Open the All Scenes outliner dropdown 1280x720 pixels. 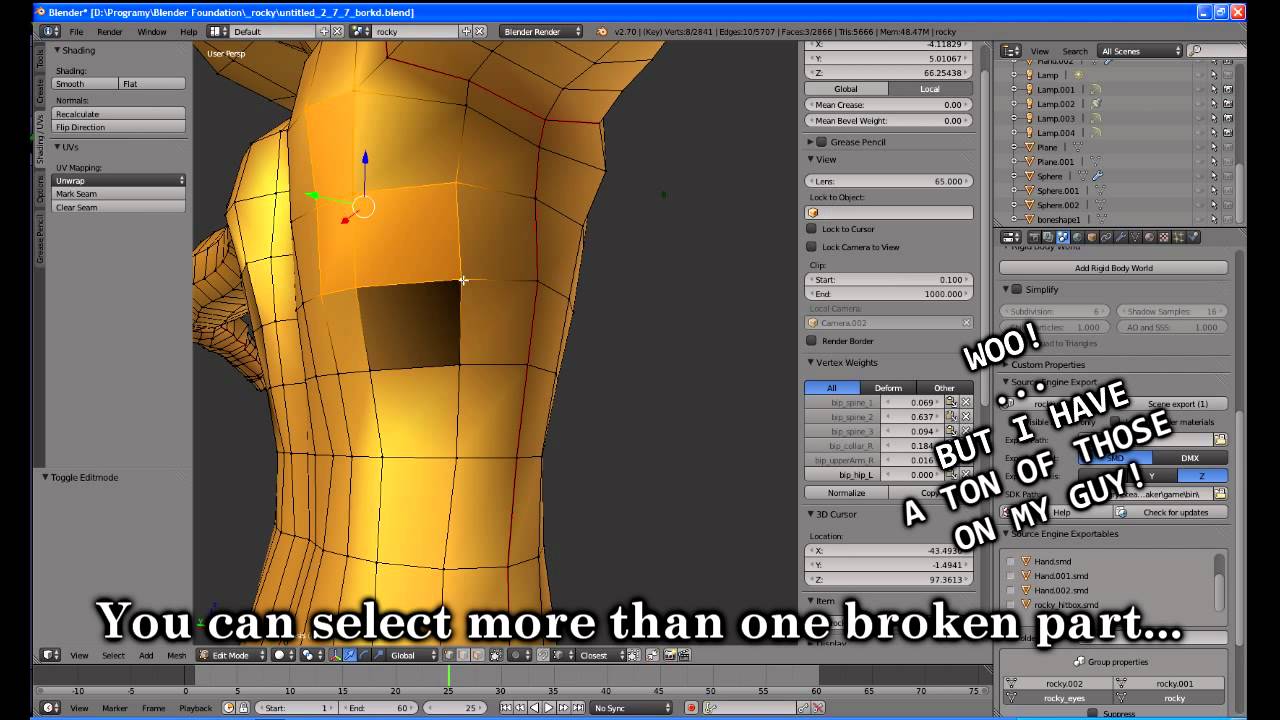point(1140,51)
